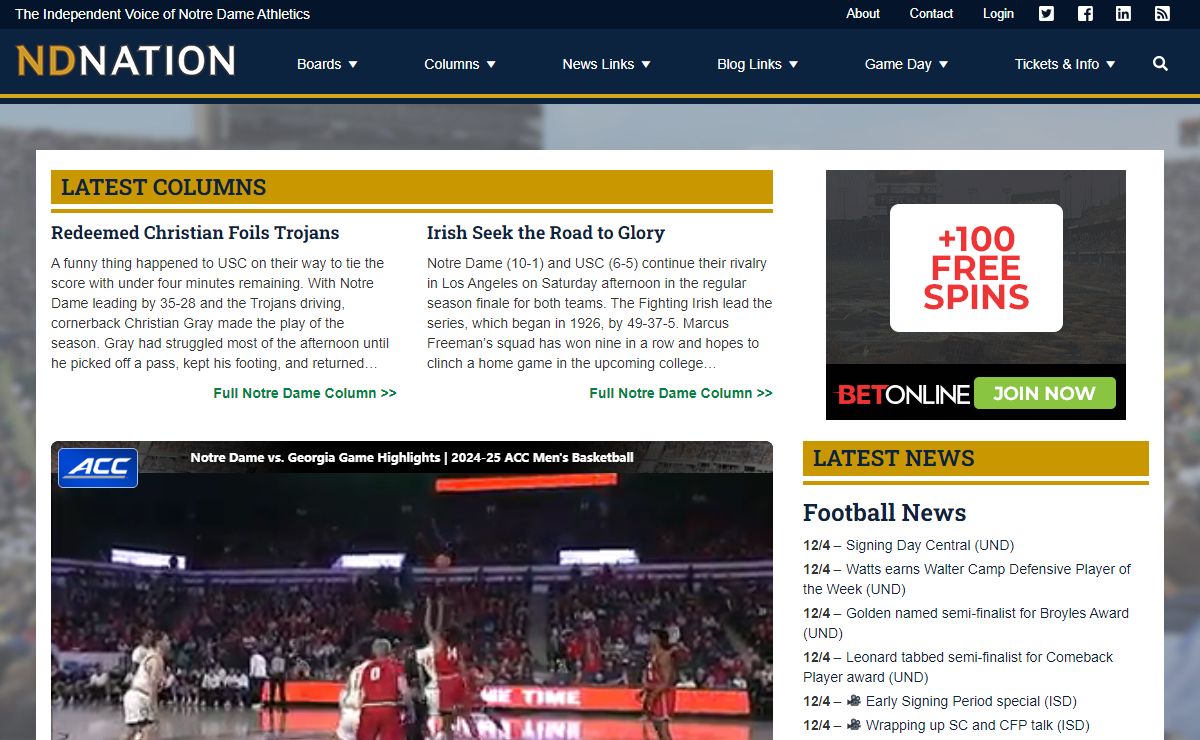Open the LinkedIn social icon

click(1123, 14)
